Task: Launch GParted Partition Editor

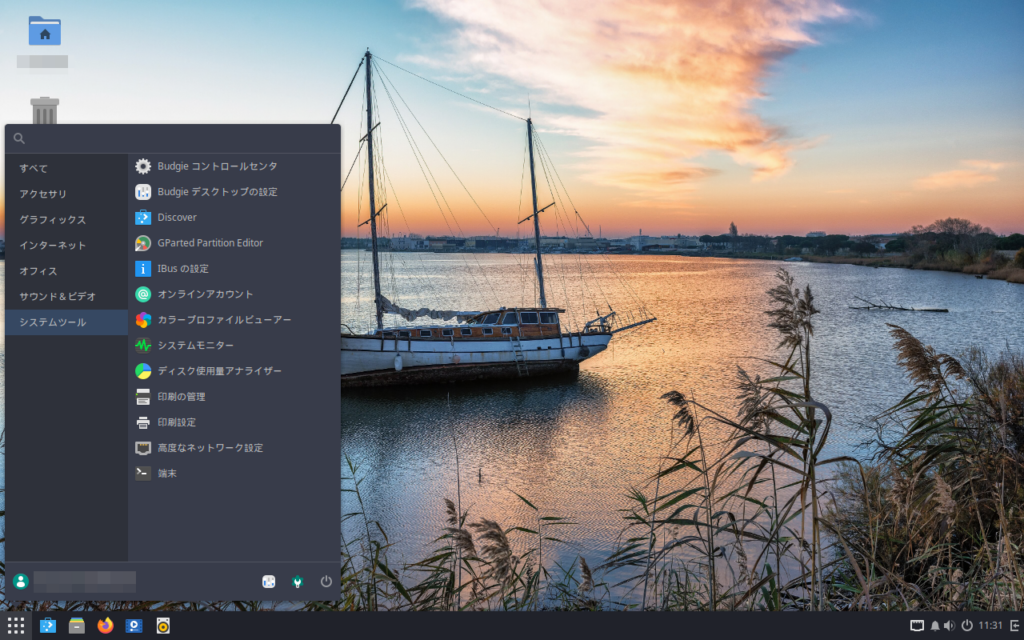Action: [x=210, y=243]
